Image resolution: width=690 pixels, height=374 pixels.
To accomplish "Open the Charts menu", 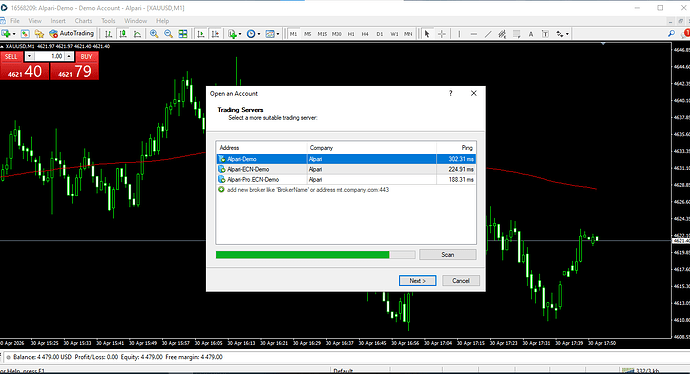I will click(83, 21).
